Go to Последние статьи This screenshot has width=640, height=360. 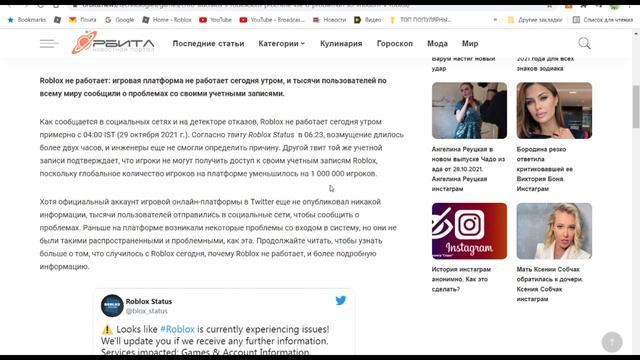tap(208, 43)
